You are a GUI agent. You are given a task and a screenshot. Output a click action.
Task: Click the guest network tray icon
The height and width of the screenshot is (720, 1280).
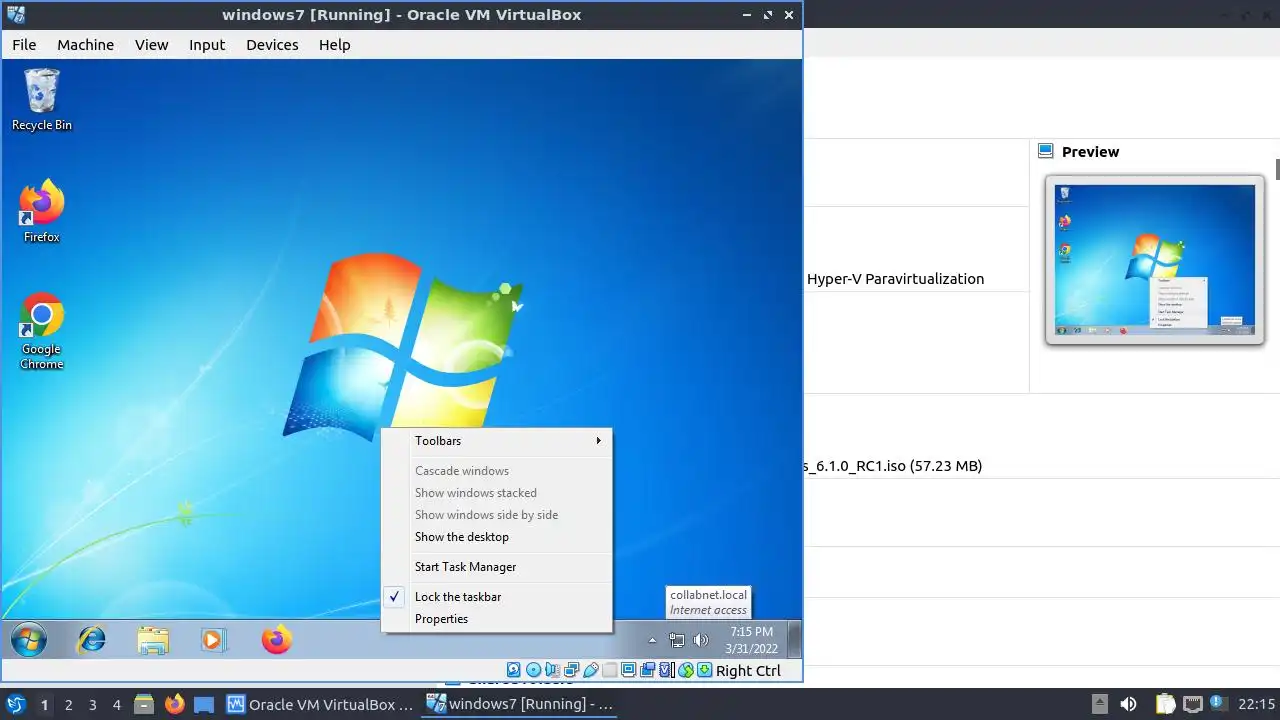[677, 640]
